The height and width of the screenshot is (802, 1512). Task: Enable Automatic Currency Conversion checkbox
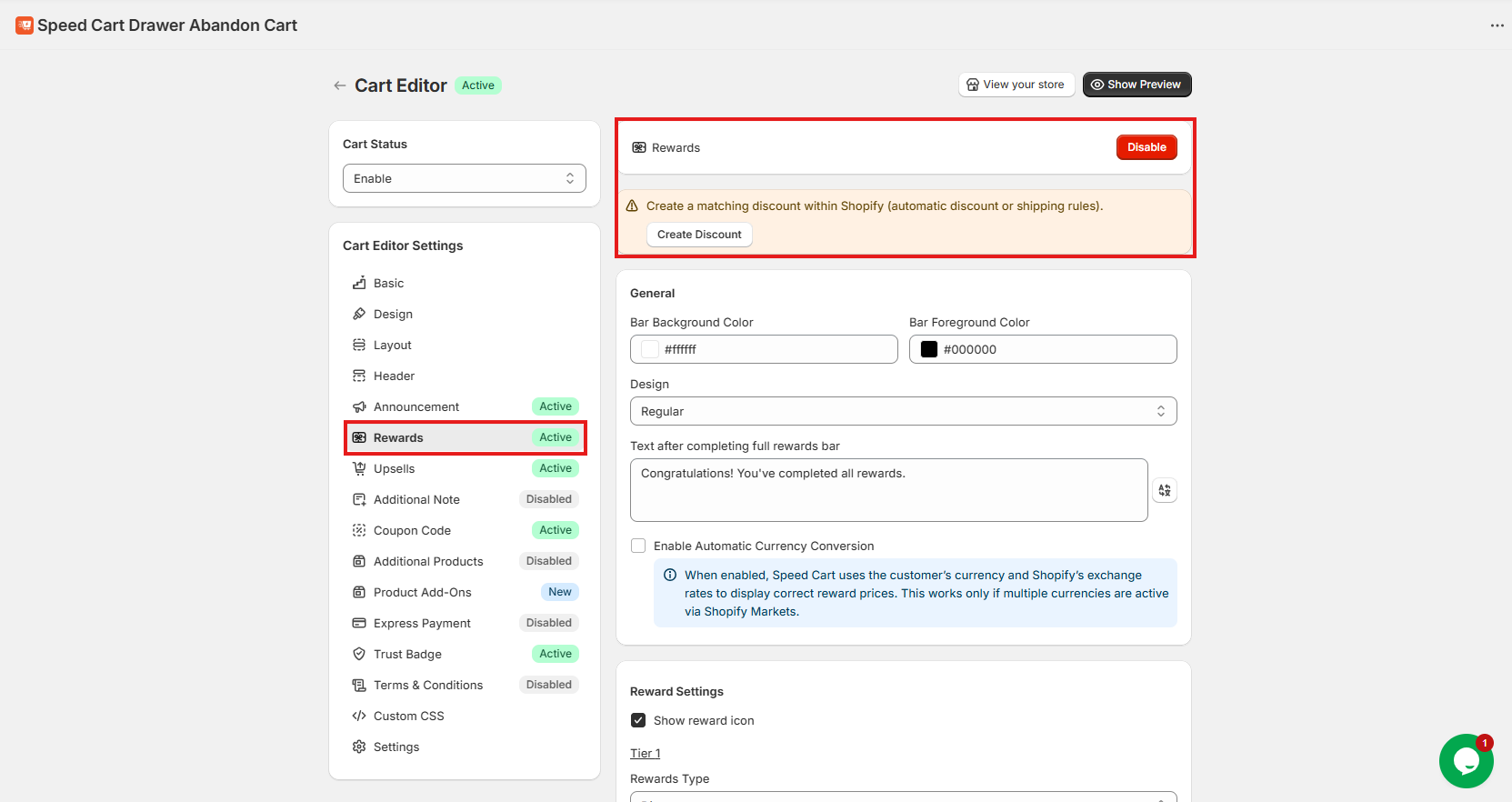point(638,546)
